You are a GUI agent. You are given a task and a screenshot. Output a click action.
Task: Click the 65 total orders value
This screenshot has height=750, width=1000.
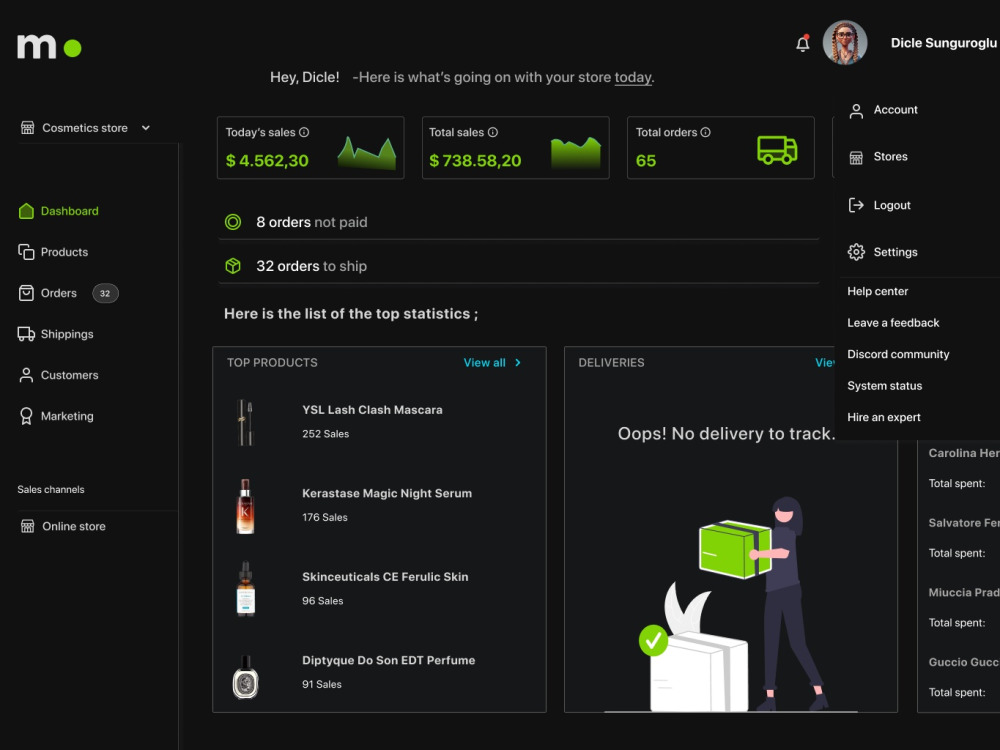point(645,161)
